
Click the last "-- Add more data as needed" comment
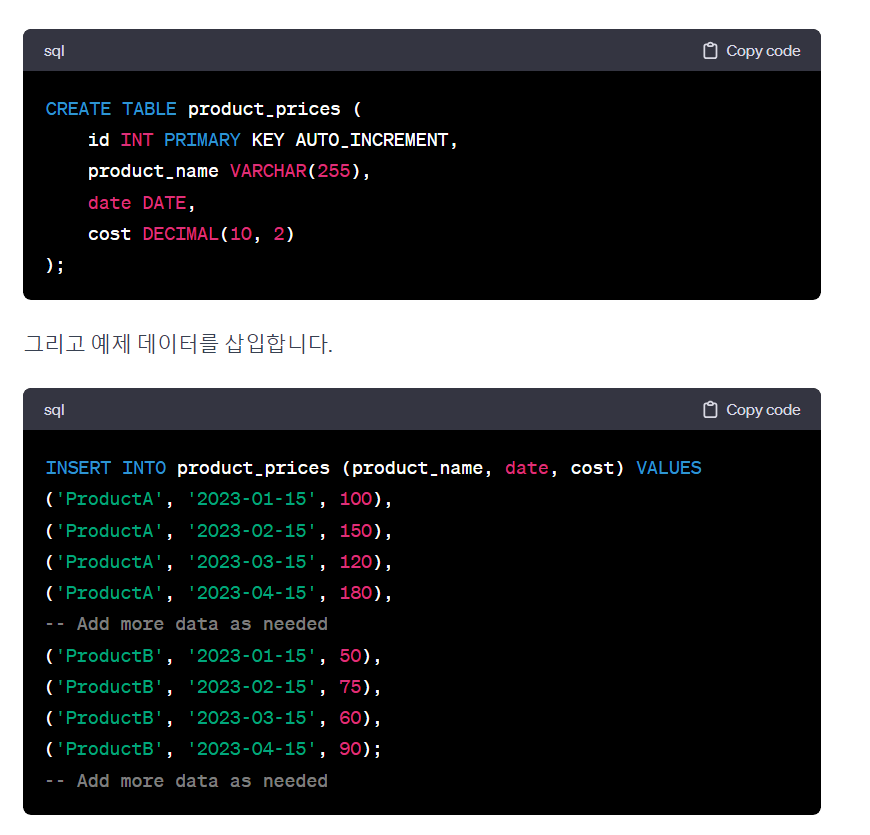click(x=186, y=781)
